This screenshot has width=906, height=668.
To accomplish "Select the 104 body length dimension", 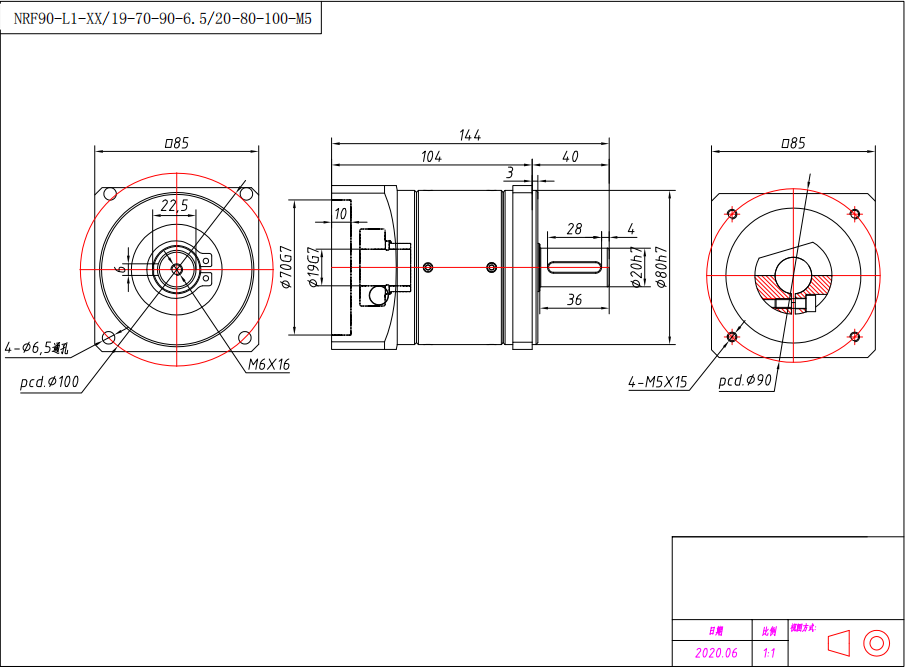I will (431, 157).
